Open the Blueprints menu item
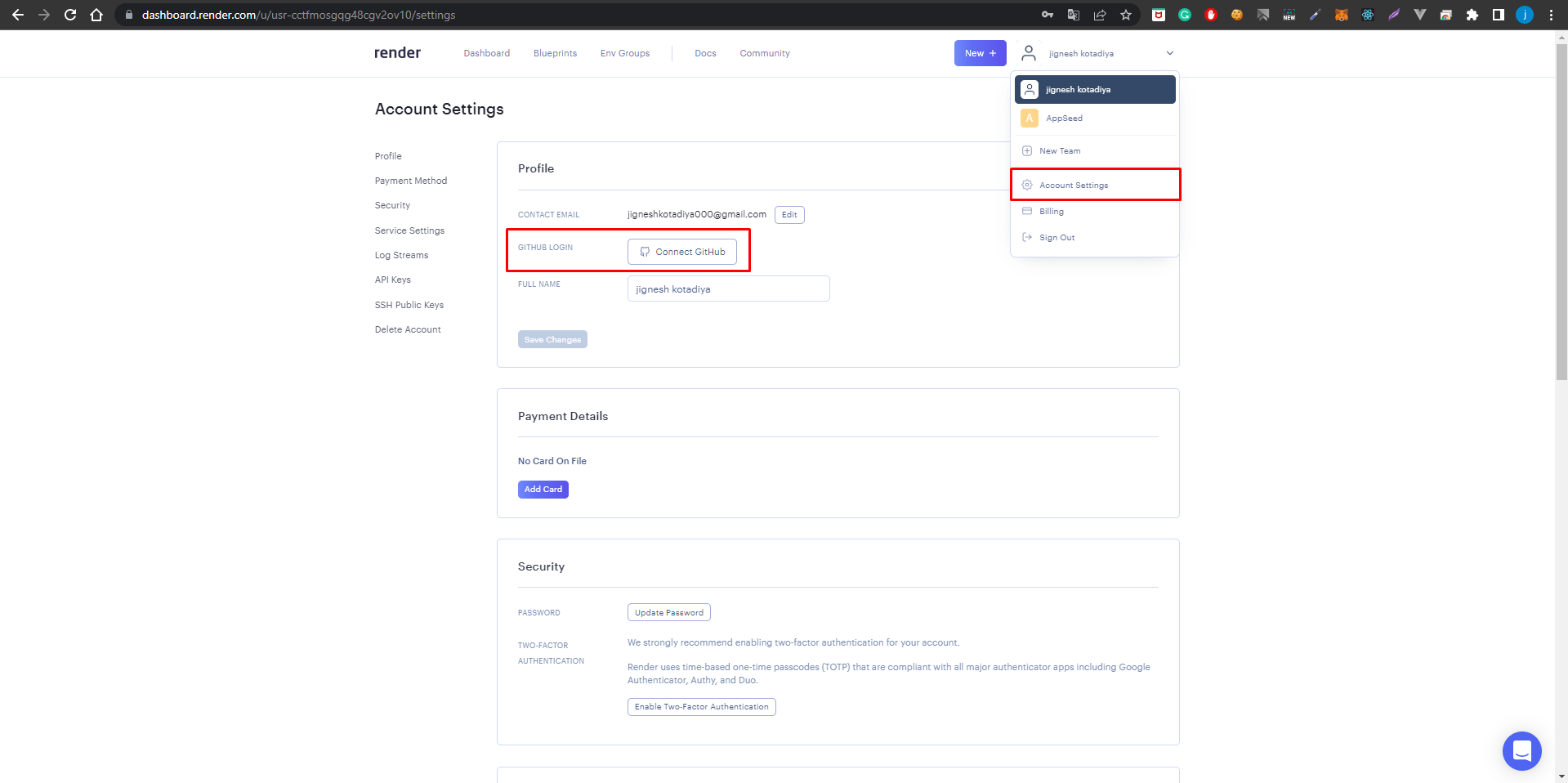 click(x=555, y=53)
